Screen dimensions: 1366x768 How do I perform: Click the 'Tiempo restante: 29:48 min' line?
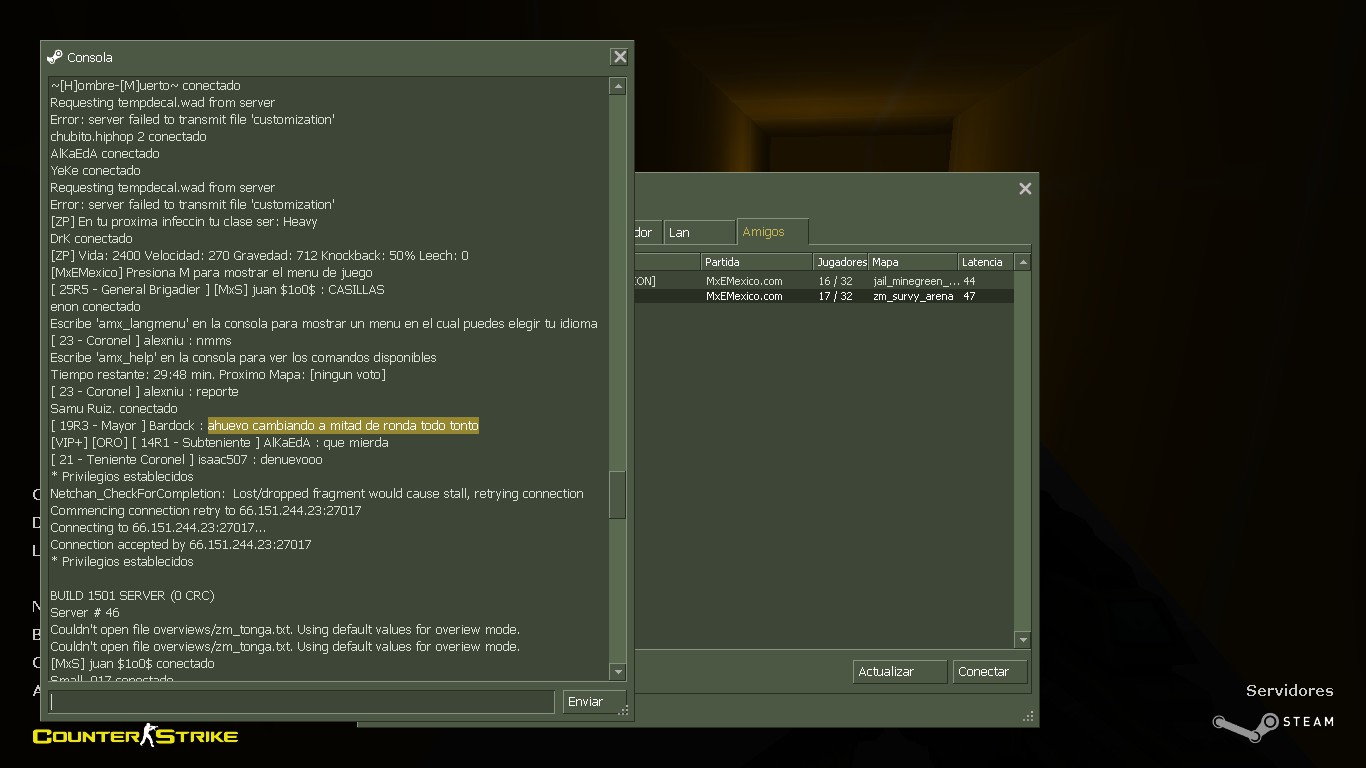(218, 375)
